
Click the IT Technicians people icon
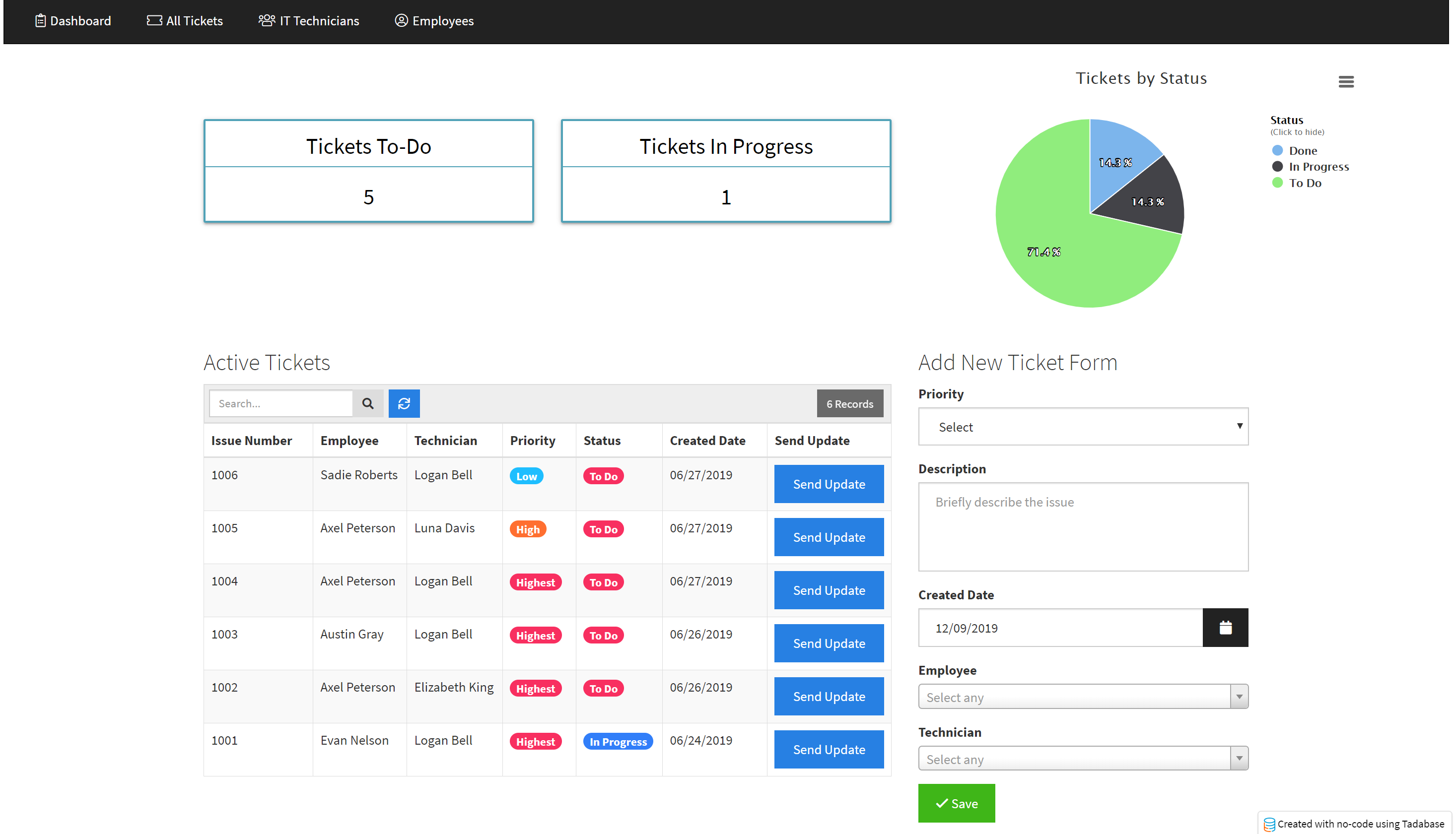click(267, 20)
